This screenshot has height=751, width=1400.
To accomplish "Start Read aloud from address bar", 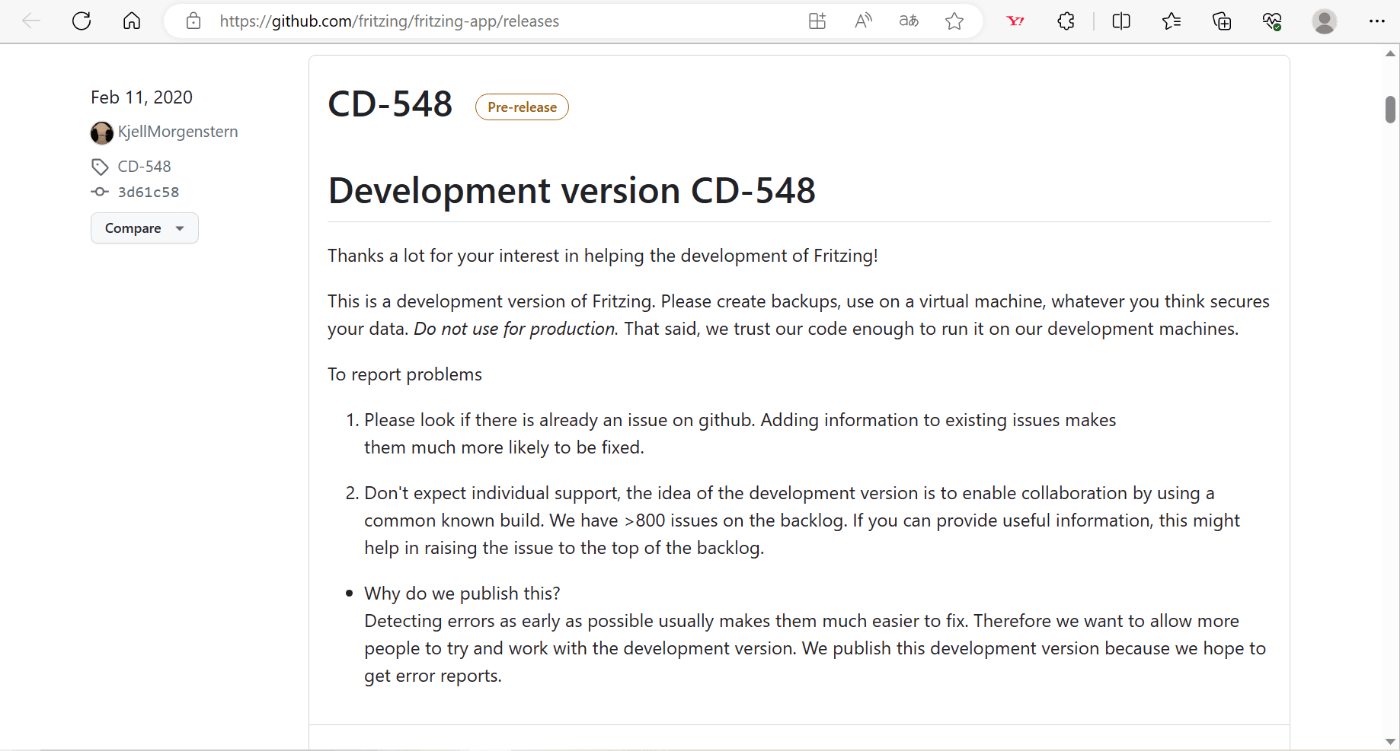I will coord(863,21).
